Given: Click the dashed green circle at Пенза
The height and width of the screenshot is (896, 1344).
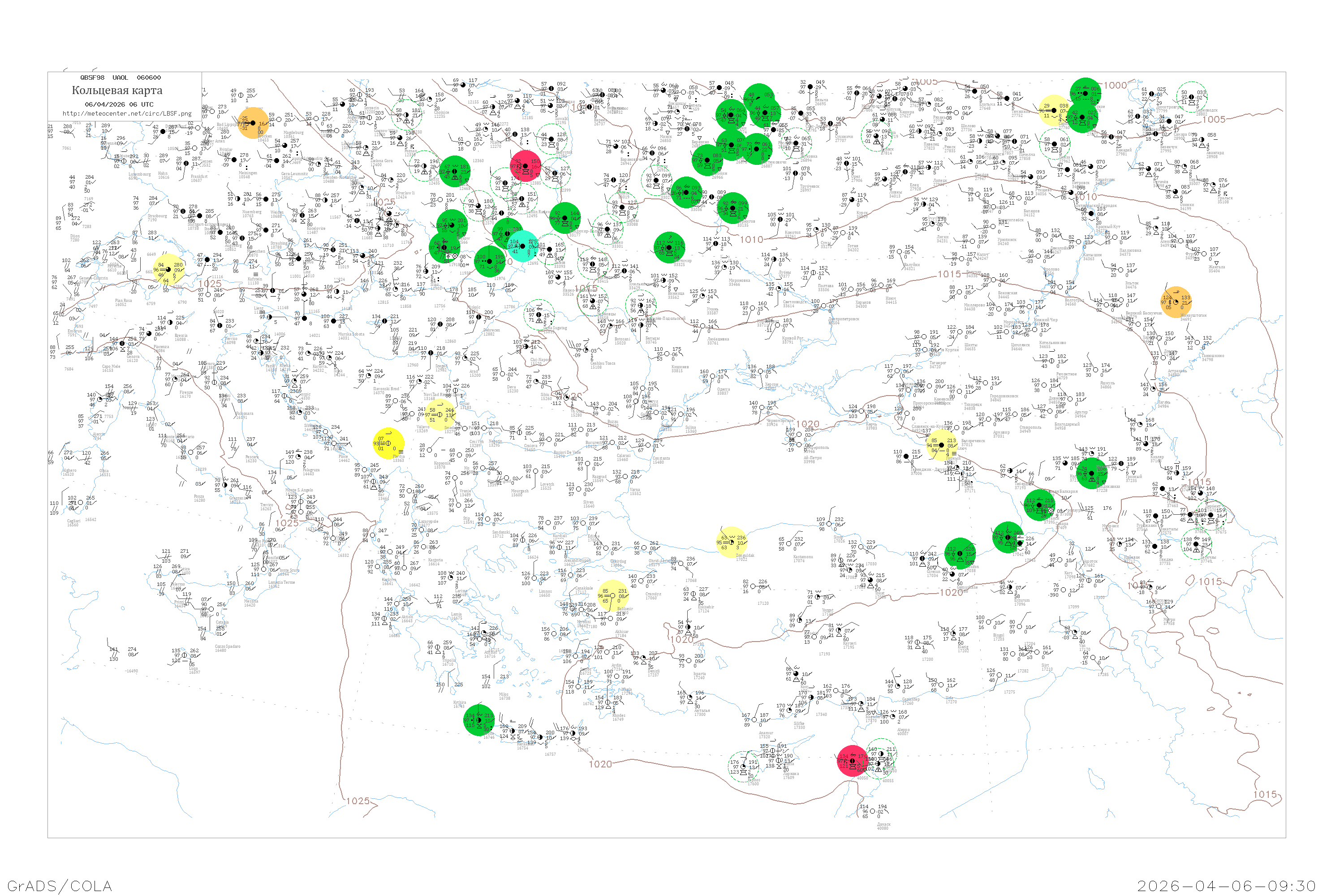Looking at the screenshot, I should tap(1054, 144).
